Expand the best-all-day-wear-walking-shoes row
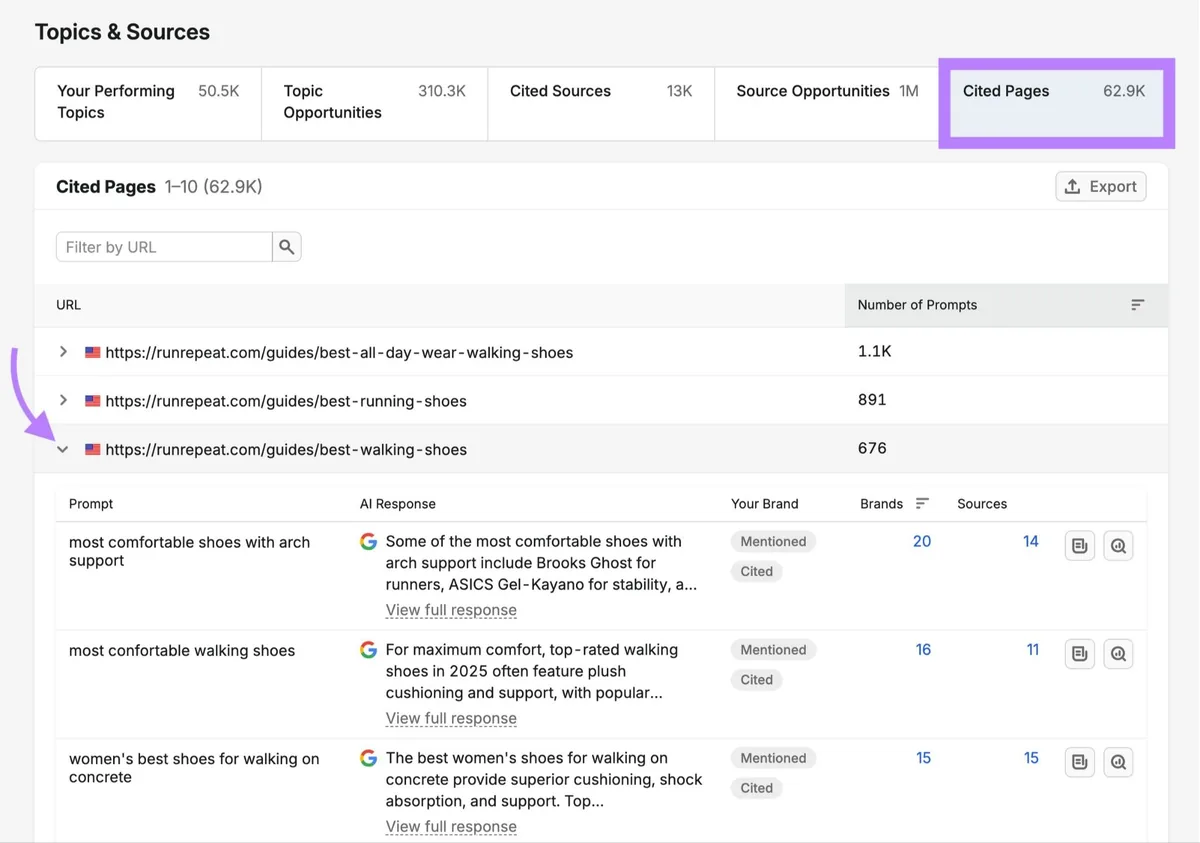 click(x=63, y=352)
